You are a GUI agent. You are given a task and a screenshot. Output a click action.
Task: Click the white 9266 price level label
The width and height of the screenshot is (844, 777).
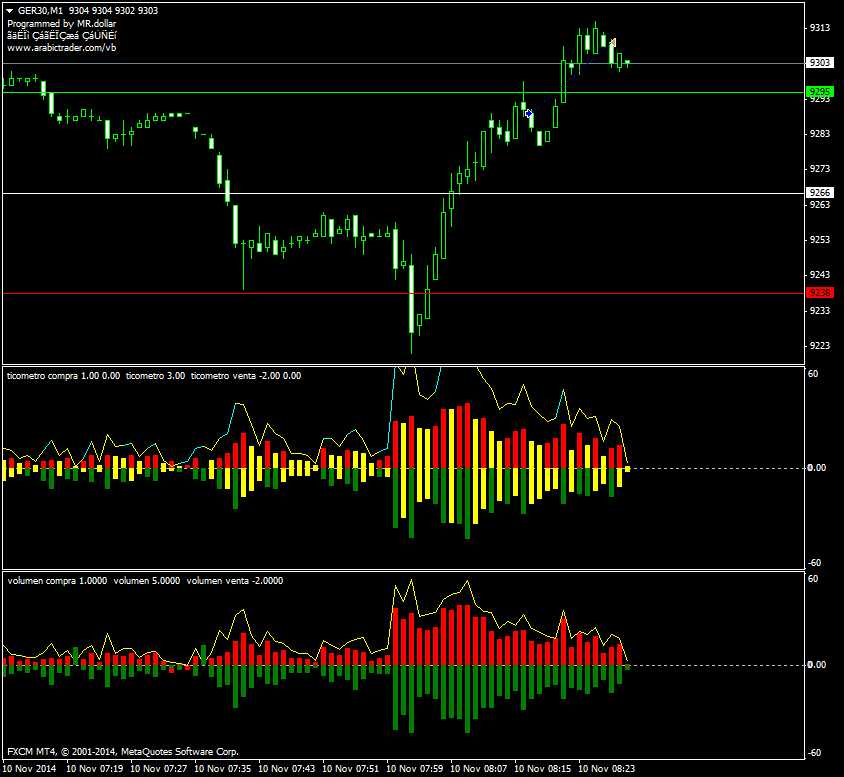(x=820, y=192)
